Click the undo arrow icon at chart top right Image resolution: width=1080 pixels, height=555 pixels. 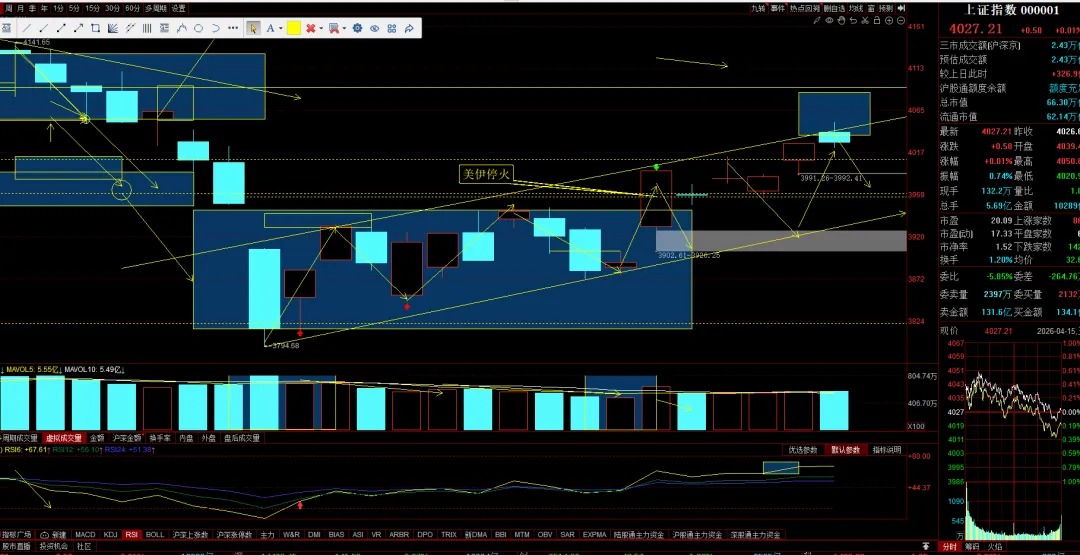click(853, 20)
